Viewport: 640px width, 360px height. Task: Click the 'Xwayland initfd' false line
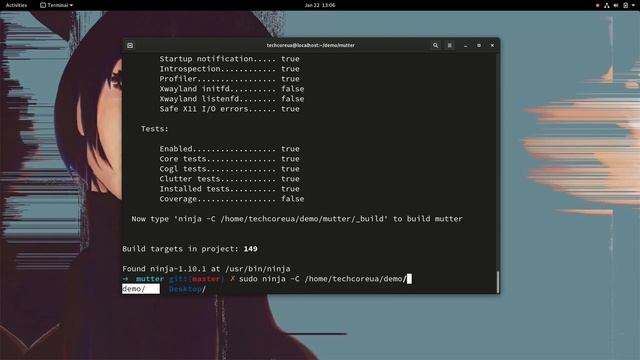(x=231, y=89)
